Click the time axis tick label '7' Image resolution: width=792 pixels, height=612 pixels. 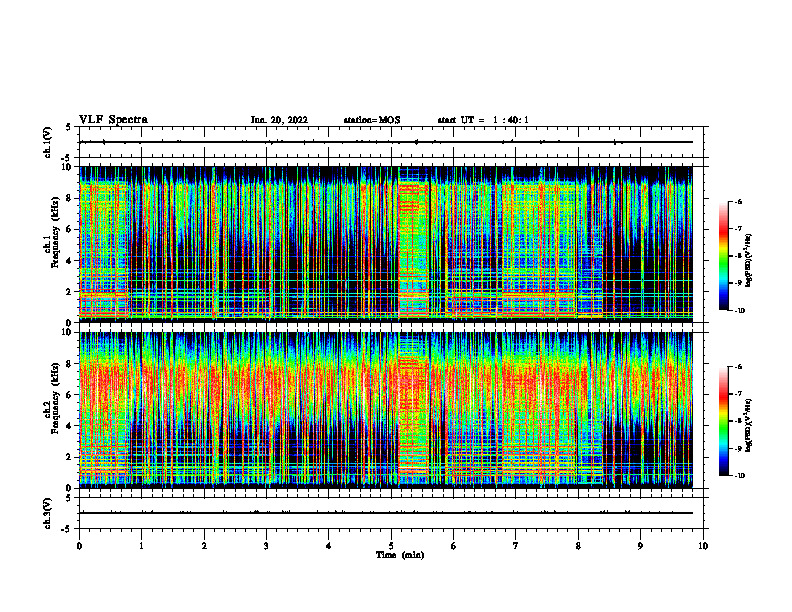pos(516,546)
